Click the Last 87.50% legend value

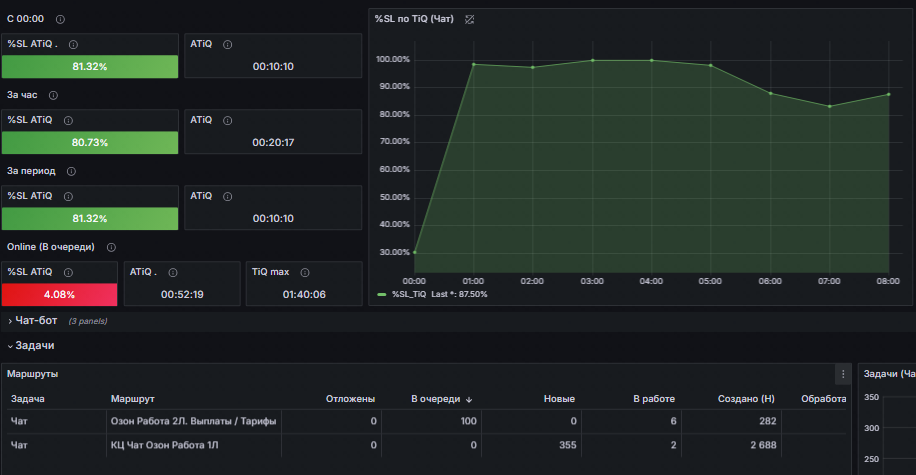(459, 294)
